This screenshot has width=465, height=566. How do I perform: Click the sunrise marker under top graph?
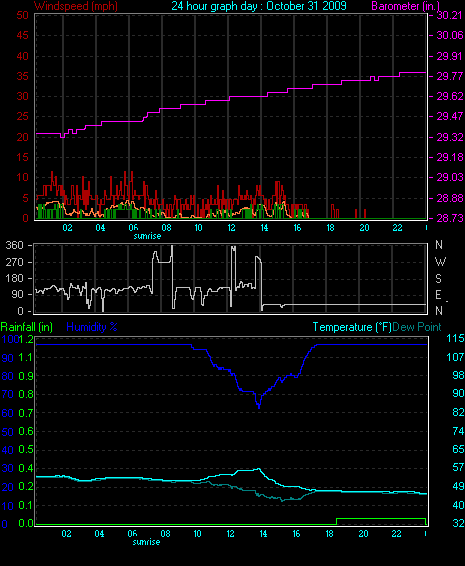[147, 236]
